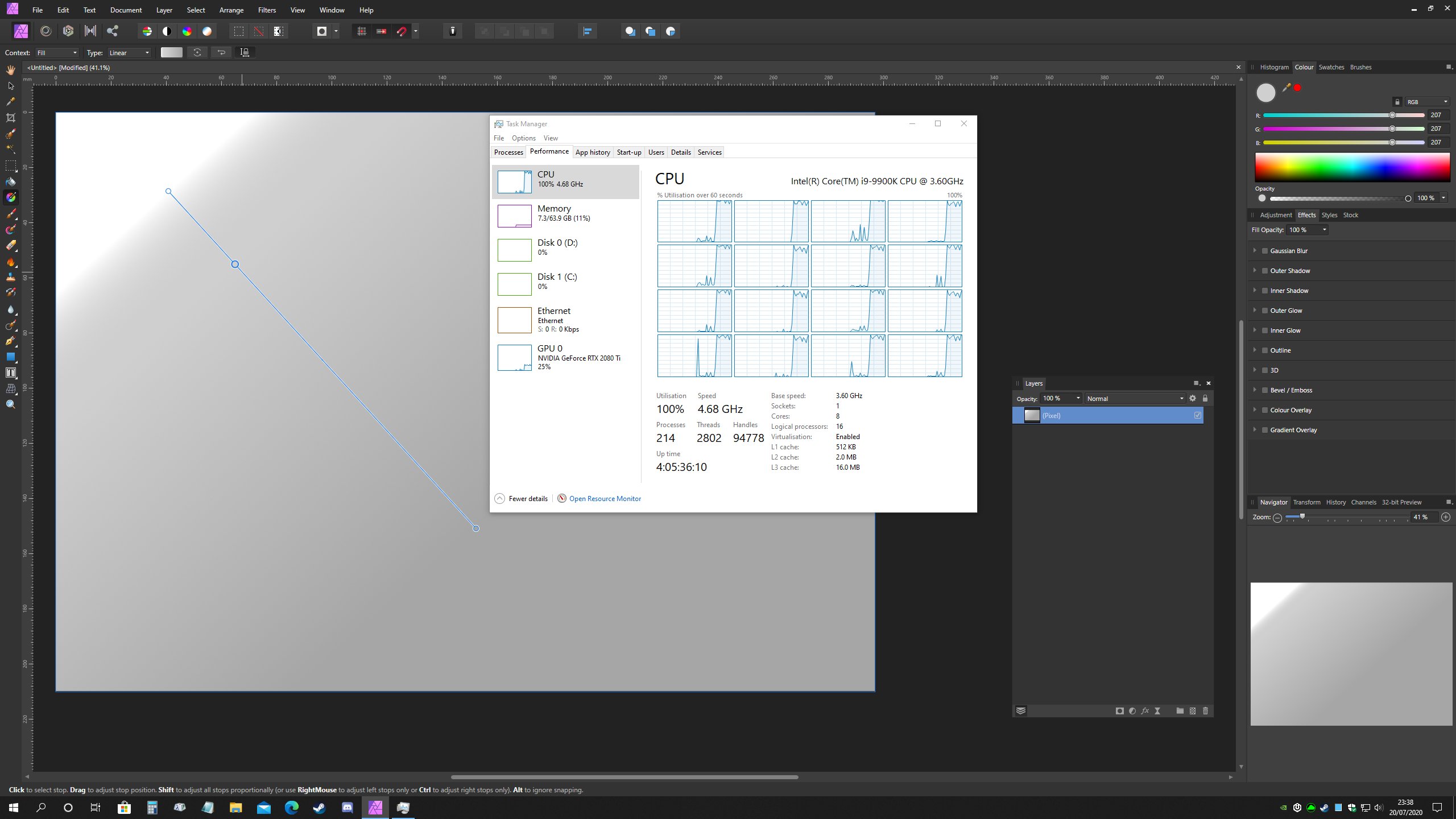Open the RGB colour model dropdown
The height and width of the screenshot is (819, 1456).
(x=1427, y=102)
